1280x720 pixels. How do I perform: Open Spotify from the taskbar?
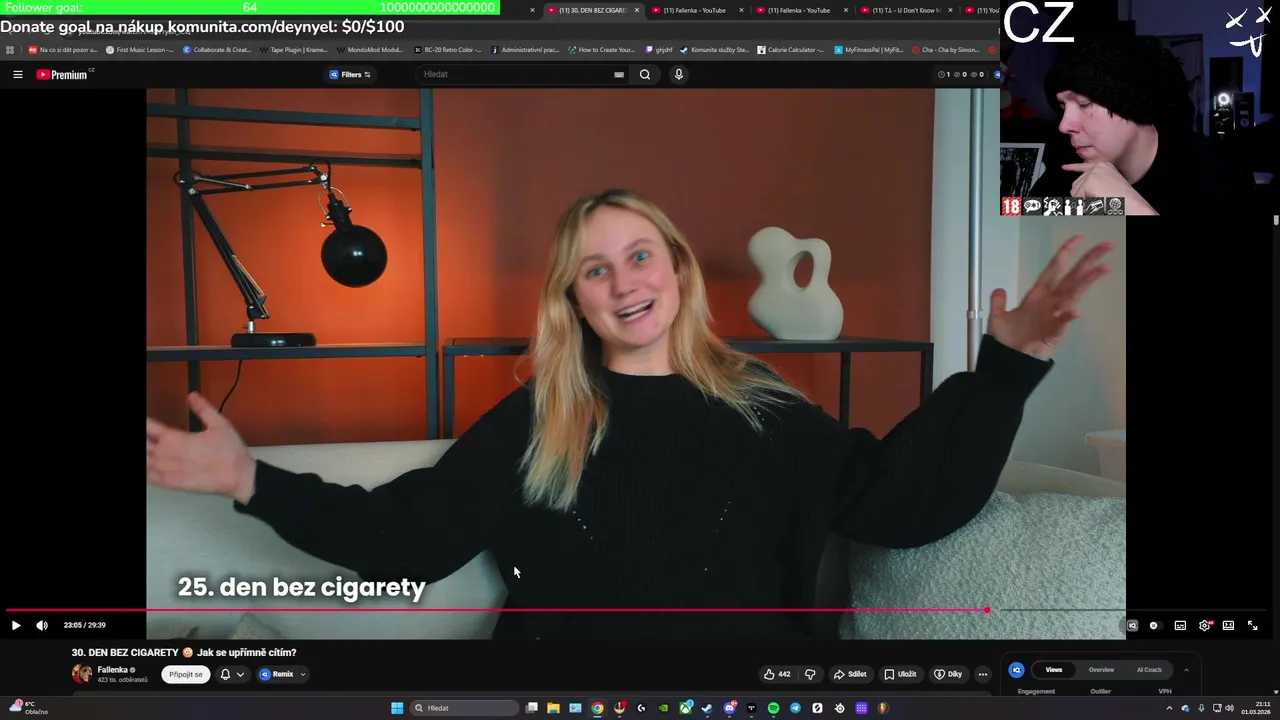point(773,708)
